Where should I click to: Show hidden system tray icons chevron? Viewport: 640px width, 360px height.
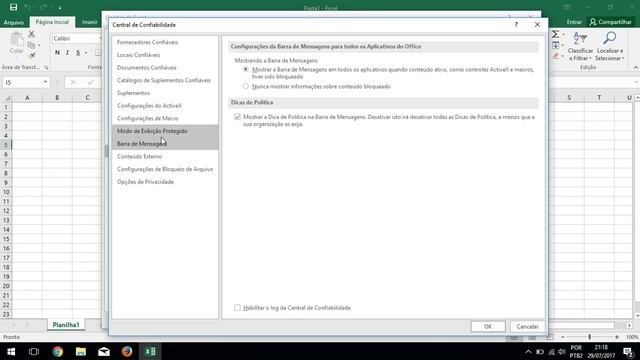pyautogui.click(x=528, y=352)
